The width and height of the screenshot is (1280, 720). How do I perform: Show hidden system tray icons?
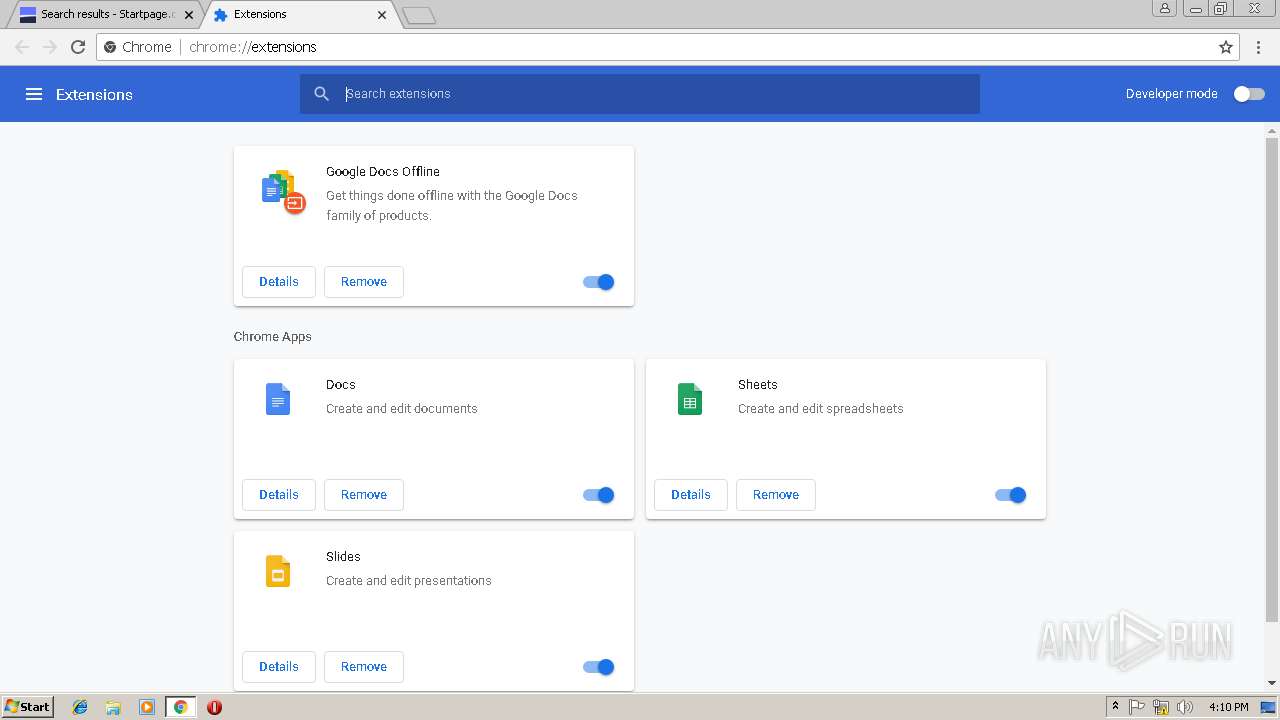pos(1116,707)
